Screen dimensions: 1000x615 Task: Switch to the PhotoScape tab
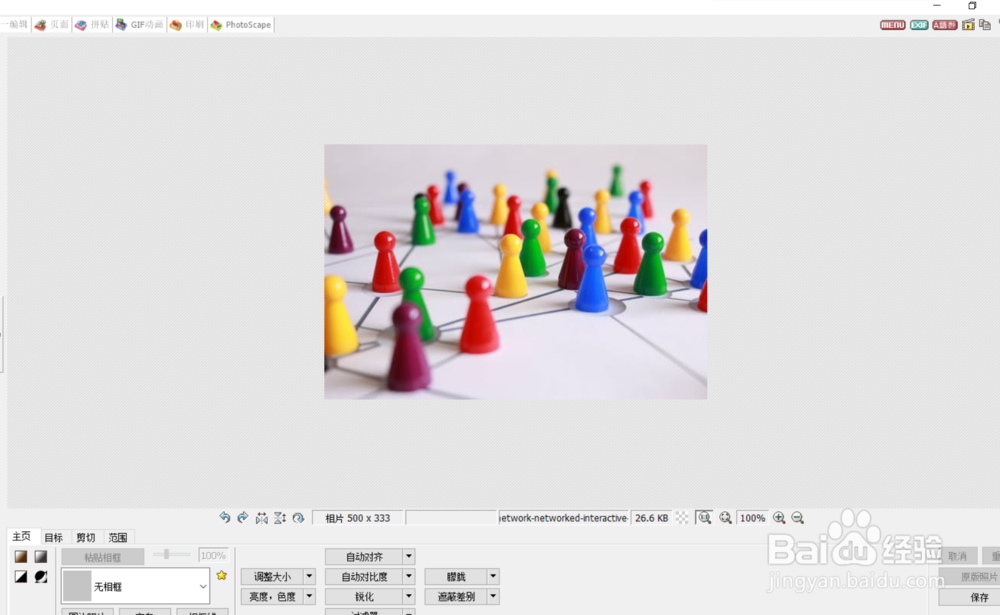pyautogui.click(x=241, y=25)
